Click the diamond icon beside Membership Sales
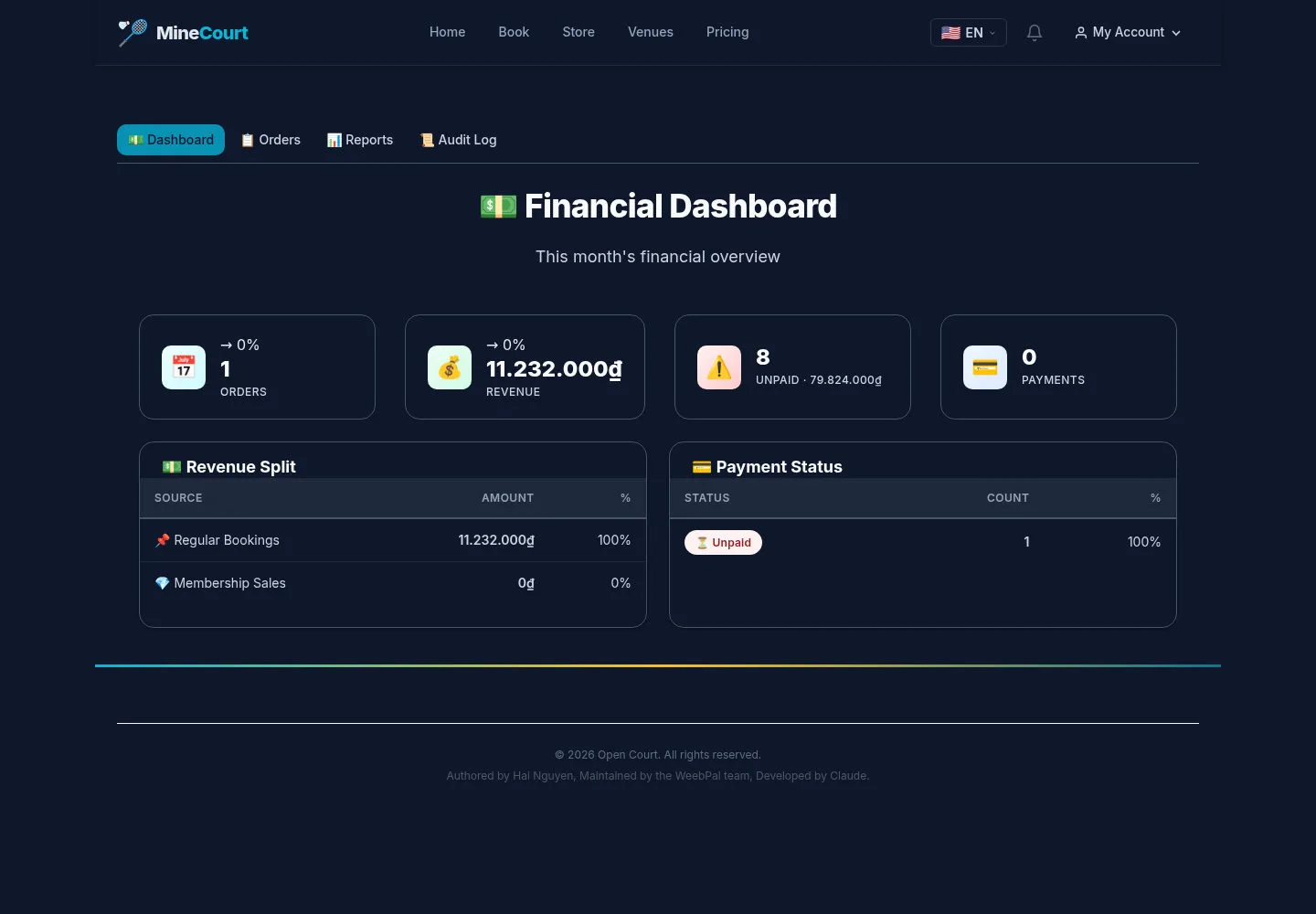This screenshot has width=1316, height=914. tap(163, 583)
